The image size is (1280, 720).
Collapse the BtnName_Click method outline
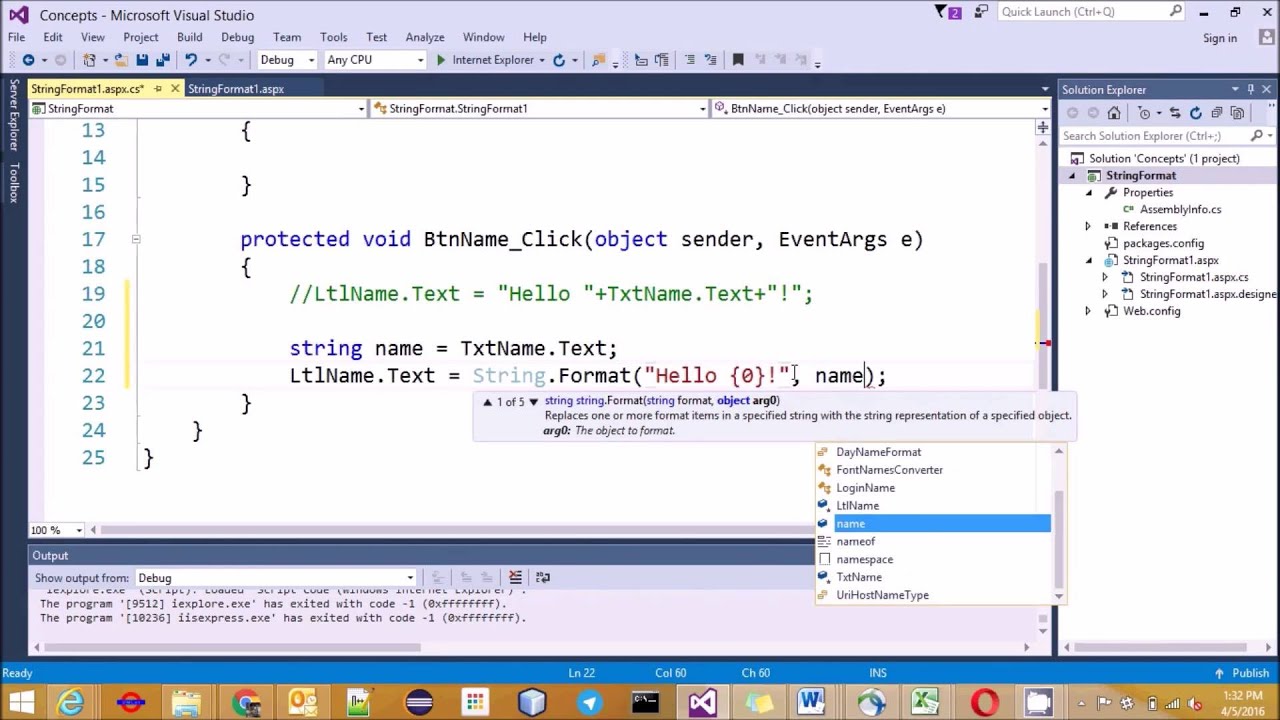135,239
